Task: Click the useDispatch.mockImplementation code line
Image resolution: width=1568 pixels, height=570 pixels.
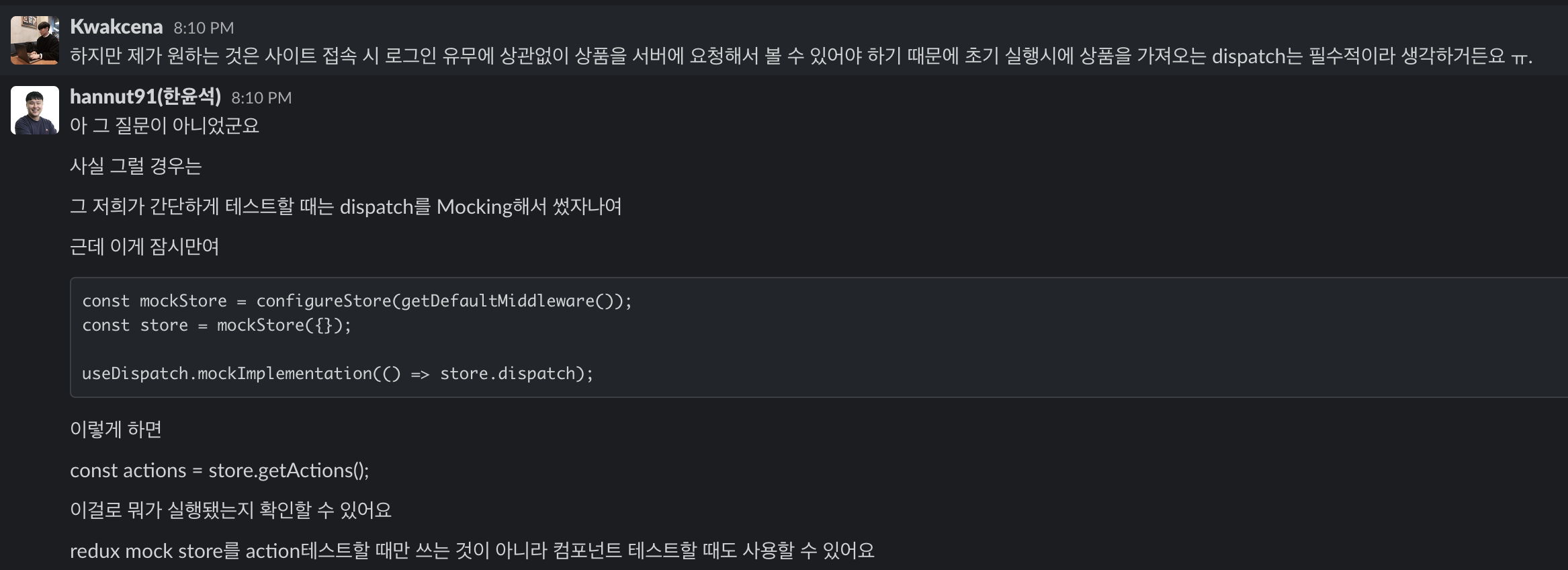Action: 338,373
